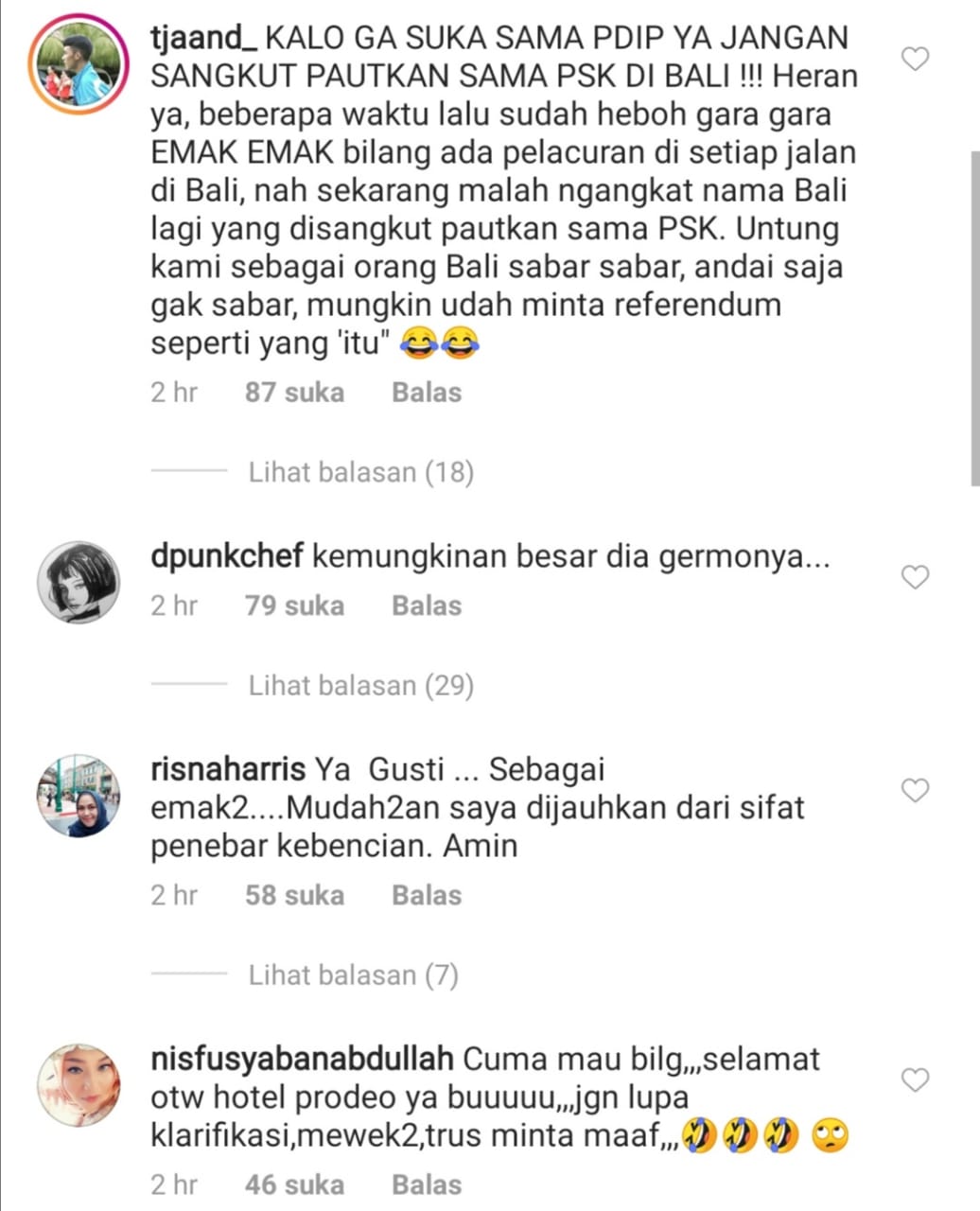Screen dimensions: 980x1211
Task: Expand Lihat balasan (18) replies
Action: pos(360,472)
